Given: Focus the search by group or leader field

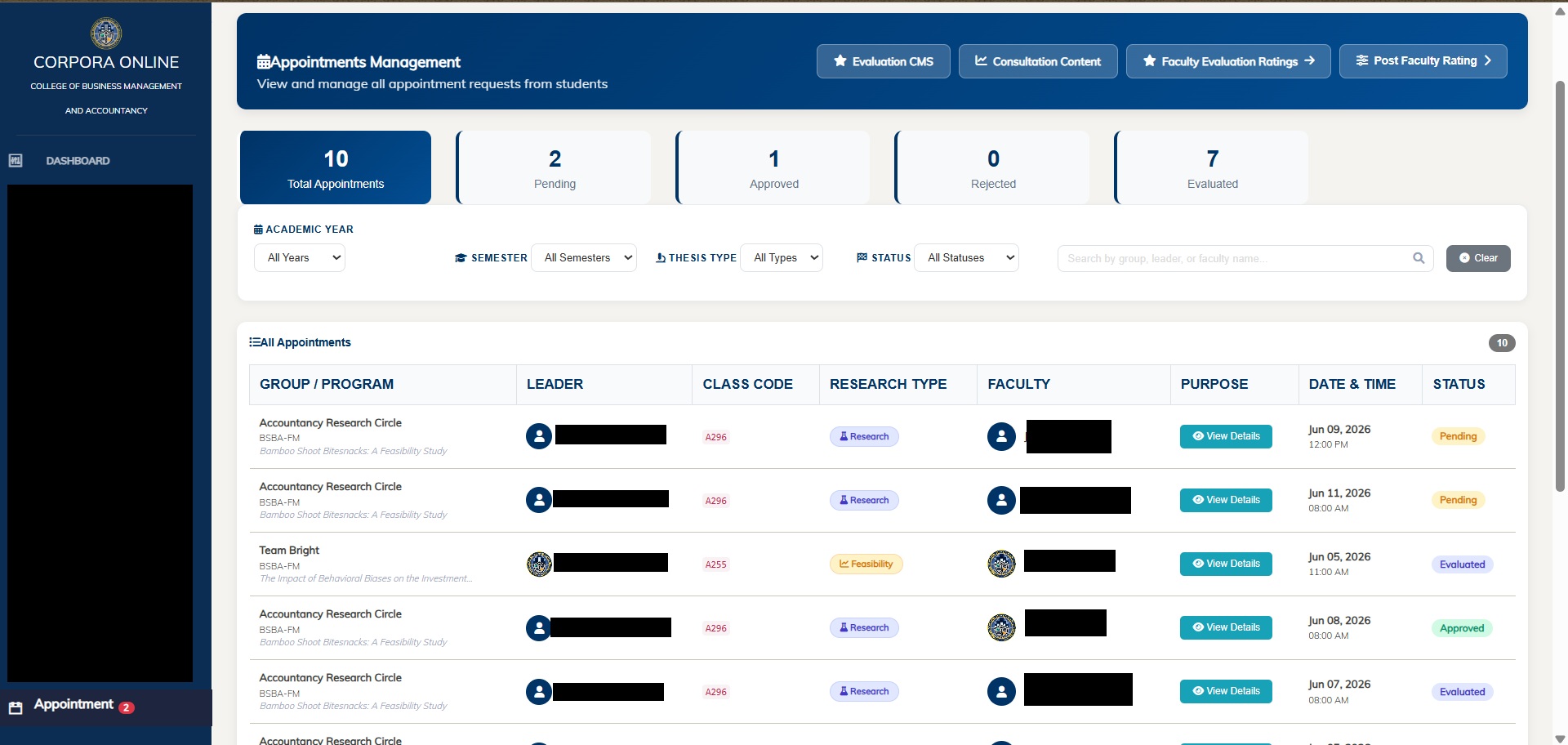Looking at the screenshot, I should point(1233,258).
